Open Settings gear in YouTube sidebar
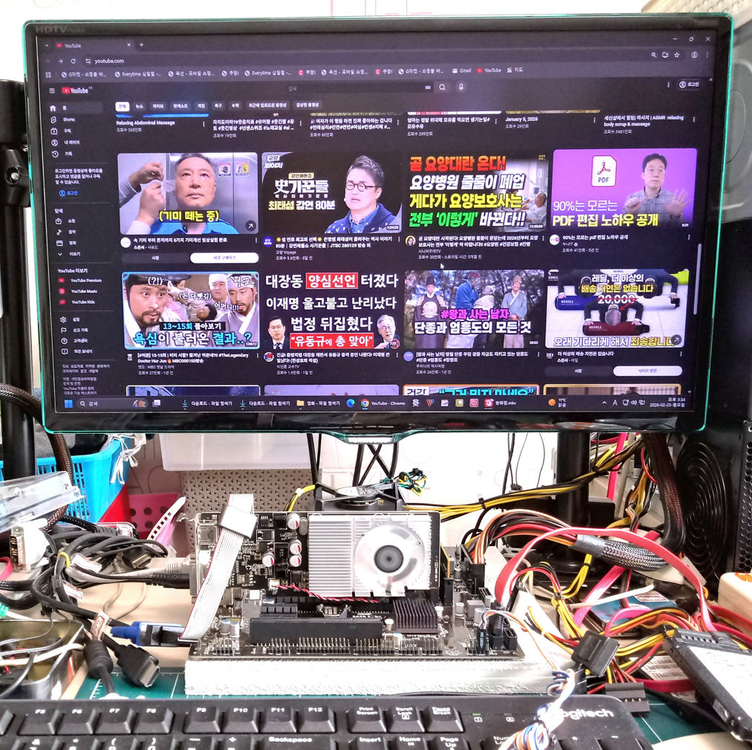This screenshot has height=750, width=752. (x=63, y=319)
